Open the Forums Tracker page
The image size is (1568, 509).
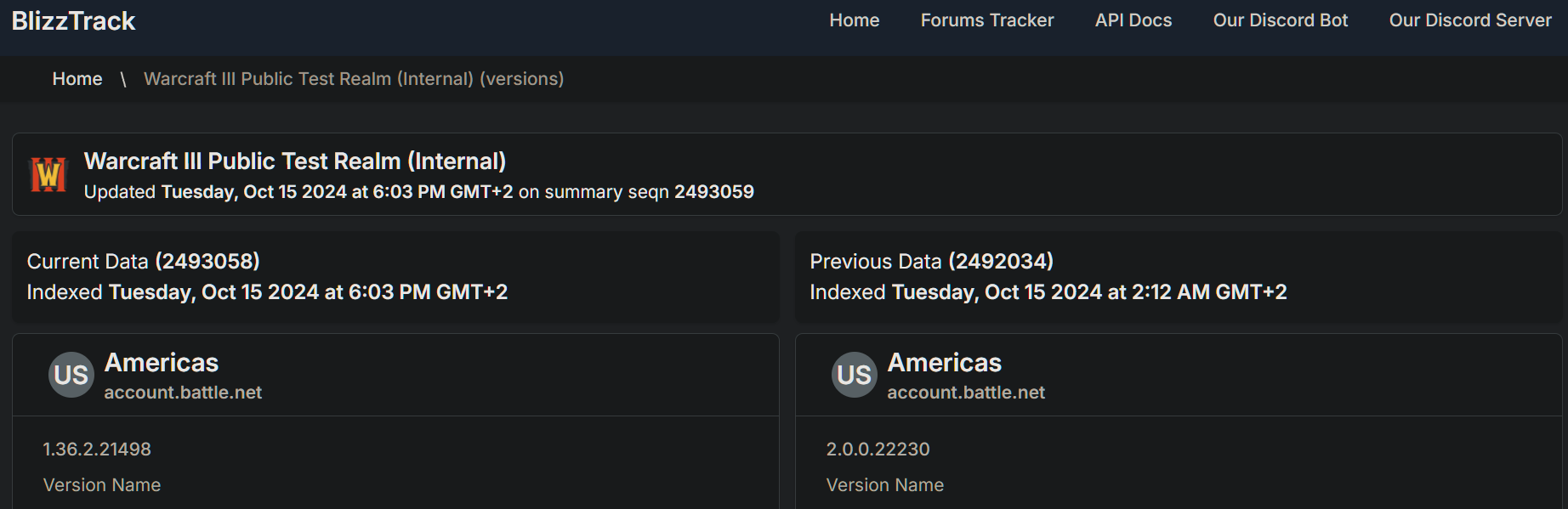point(986,20)
